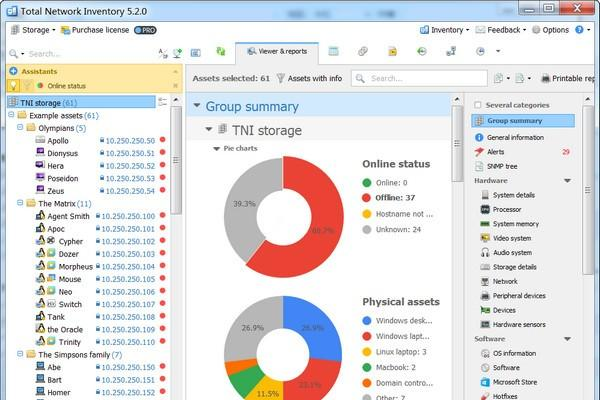This screenshot has width=600, height=400.
Task: Click the Printable report button
Action: point(567,78)
